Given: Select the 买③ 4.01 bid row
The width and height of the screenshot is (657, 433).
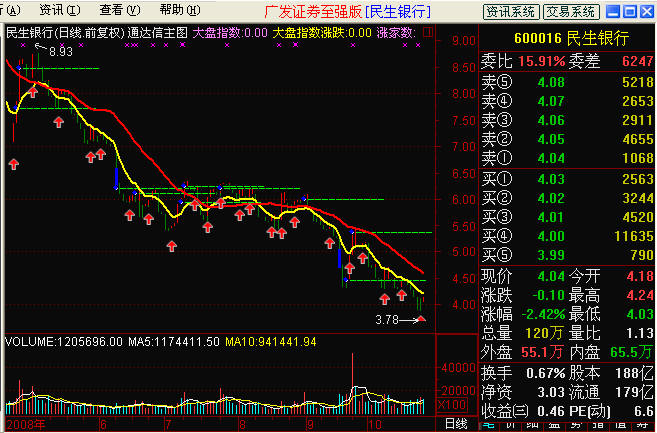Looking at the screenshot, I should [x=567, y=217].
